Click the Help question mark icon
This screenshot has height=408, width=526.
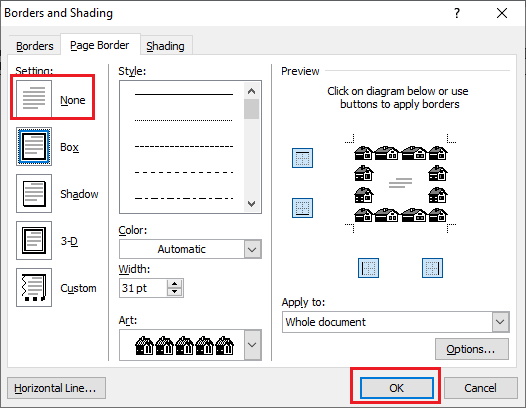(457, 13)
